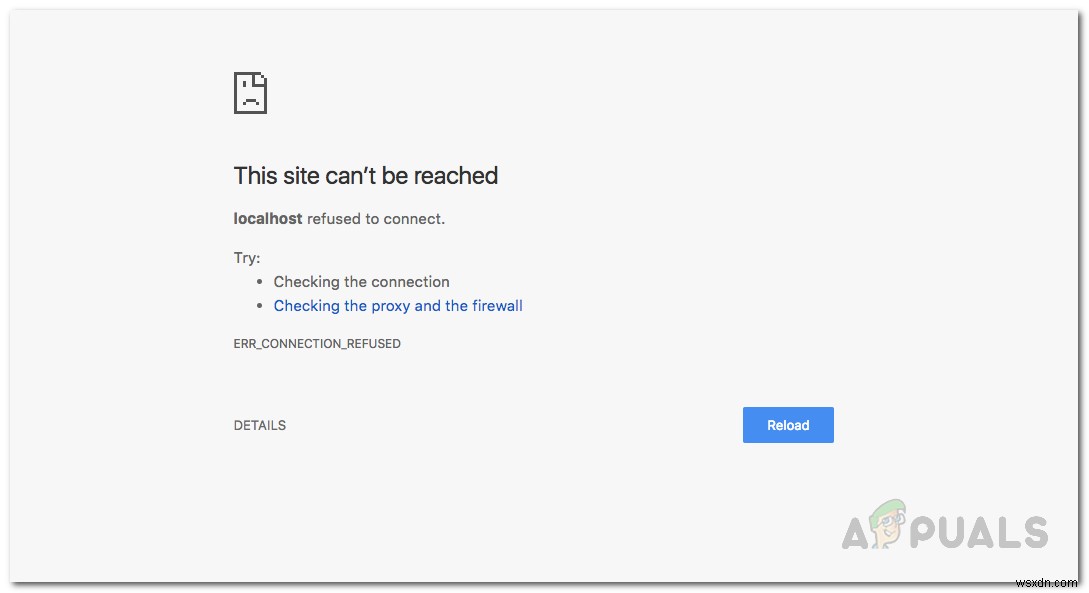Click the 'This site can't be reached' heading
The height and width of the screenshot is (593, 1089).
pyautogui.click(x=365, y=176)
